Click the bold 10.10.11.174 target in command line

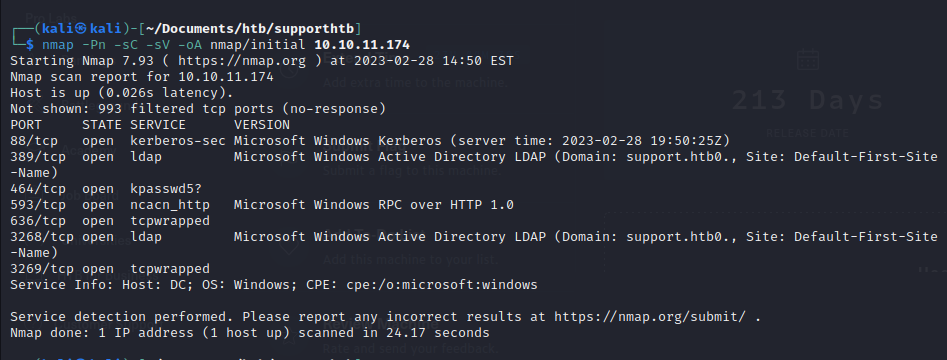pyautogui.click(x=362, y=45)
